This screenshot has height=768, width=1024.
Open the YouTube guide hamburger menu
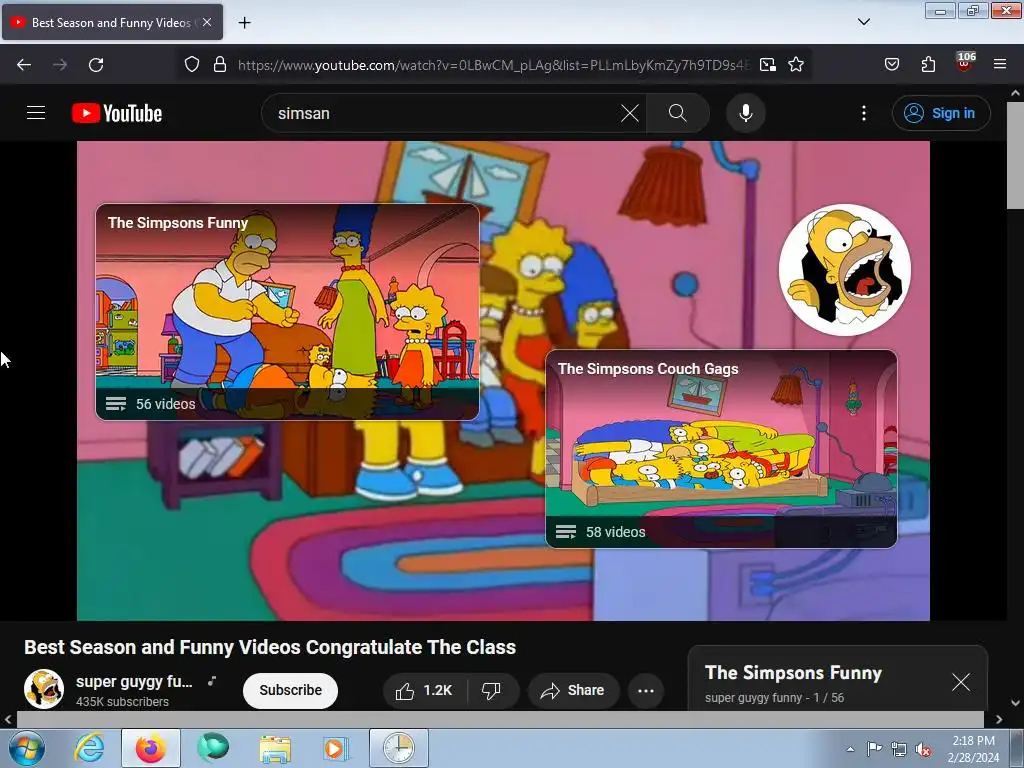pyautogui.click(x=36, y=113)
